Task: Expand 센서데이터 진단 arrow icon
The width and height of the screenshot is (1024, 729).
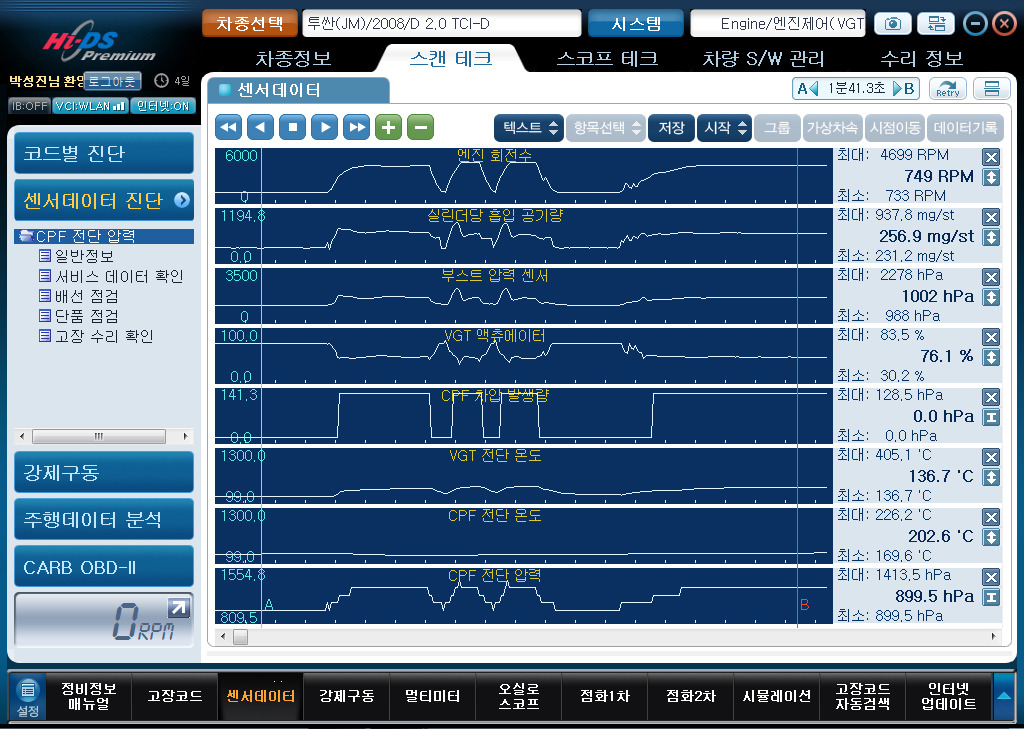Action: click(x=182, y=200)
